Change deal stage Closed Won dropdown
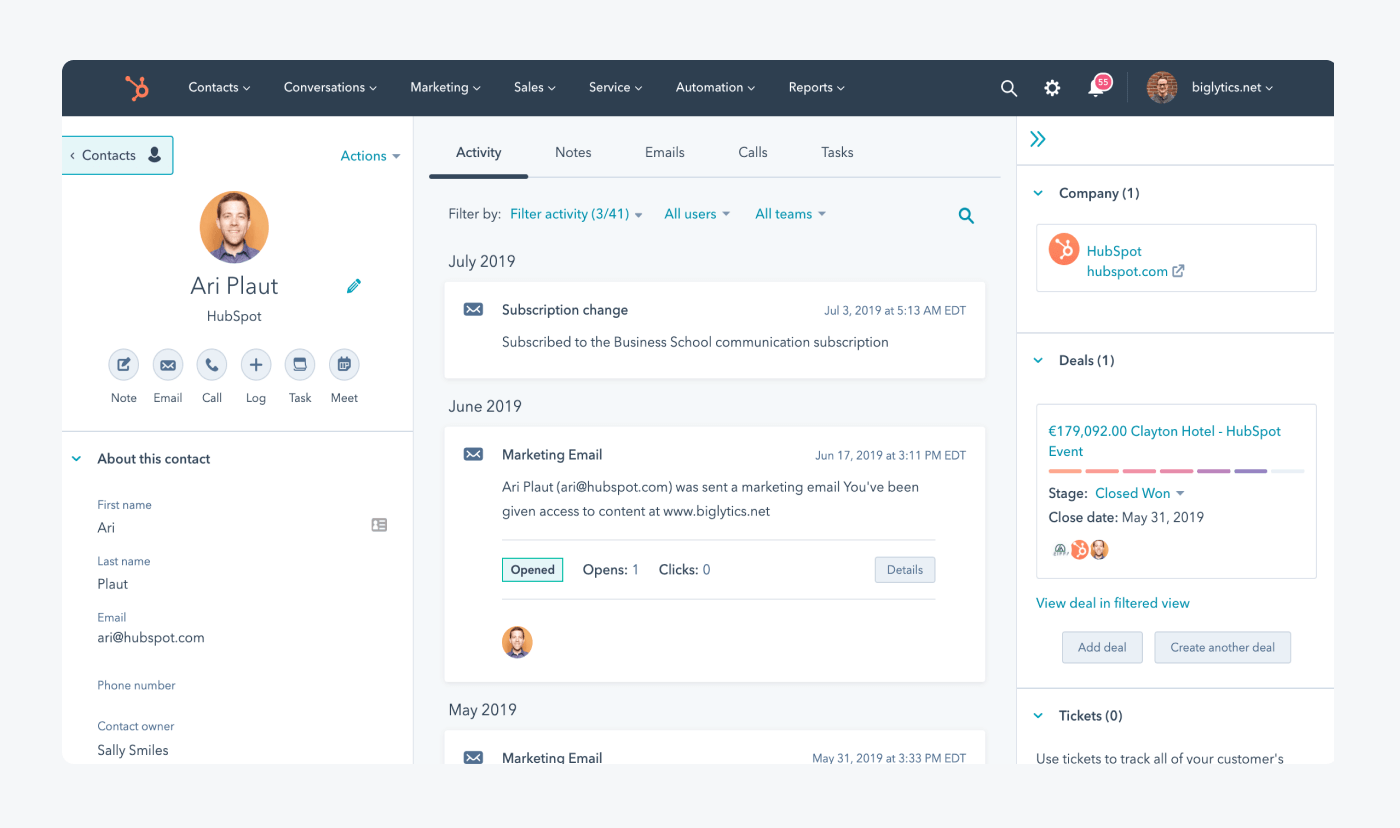This screenshot has height=828, width=1400. click(1139, 493)
